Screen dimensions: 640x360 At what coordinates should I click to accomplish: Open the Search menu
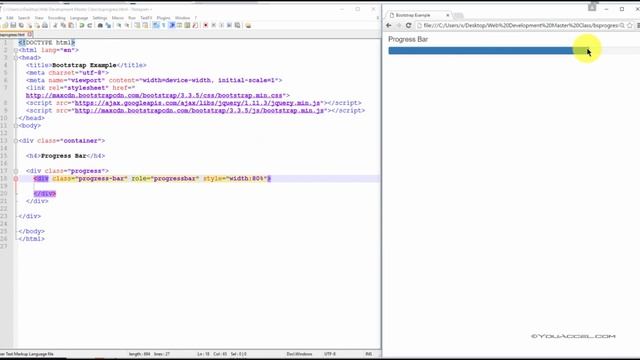24,18
